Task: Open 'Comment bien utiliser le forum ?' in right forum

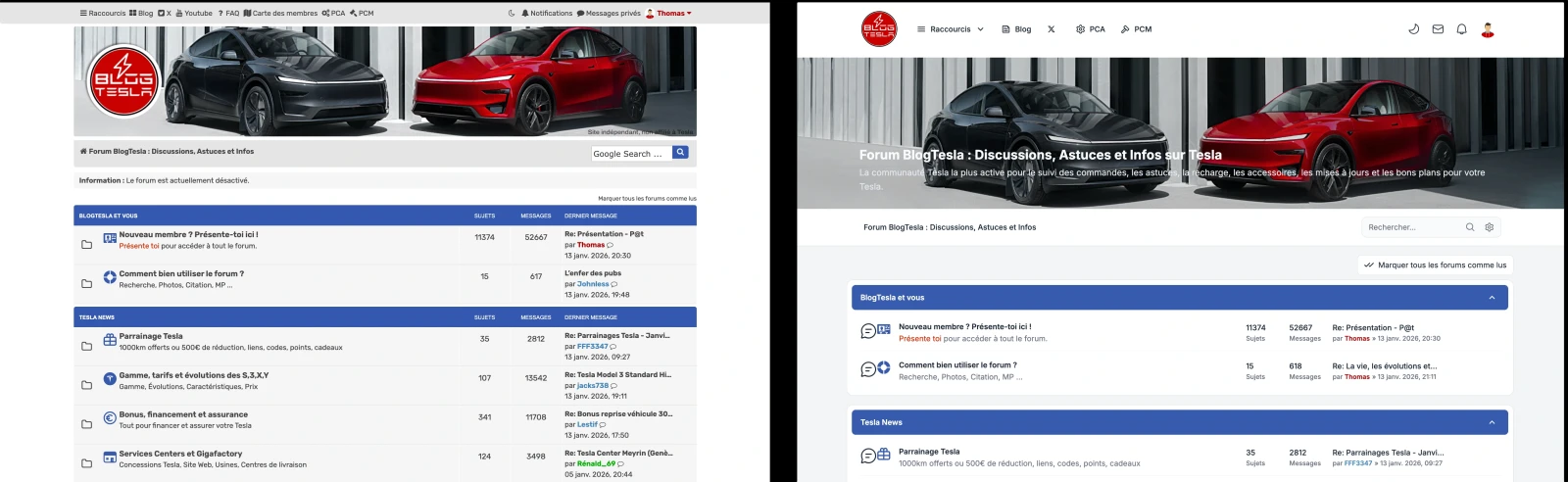Action: pyautogui.click(x=957, y=365)
